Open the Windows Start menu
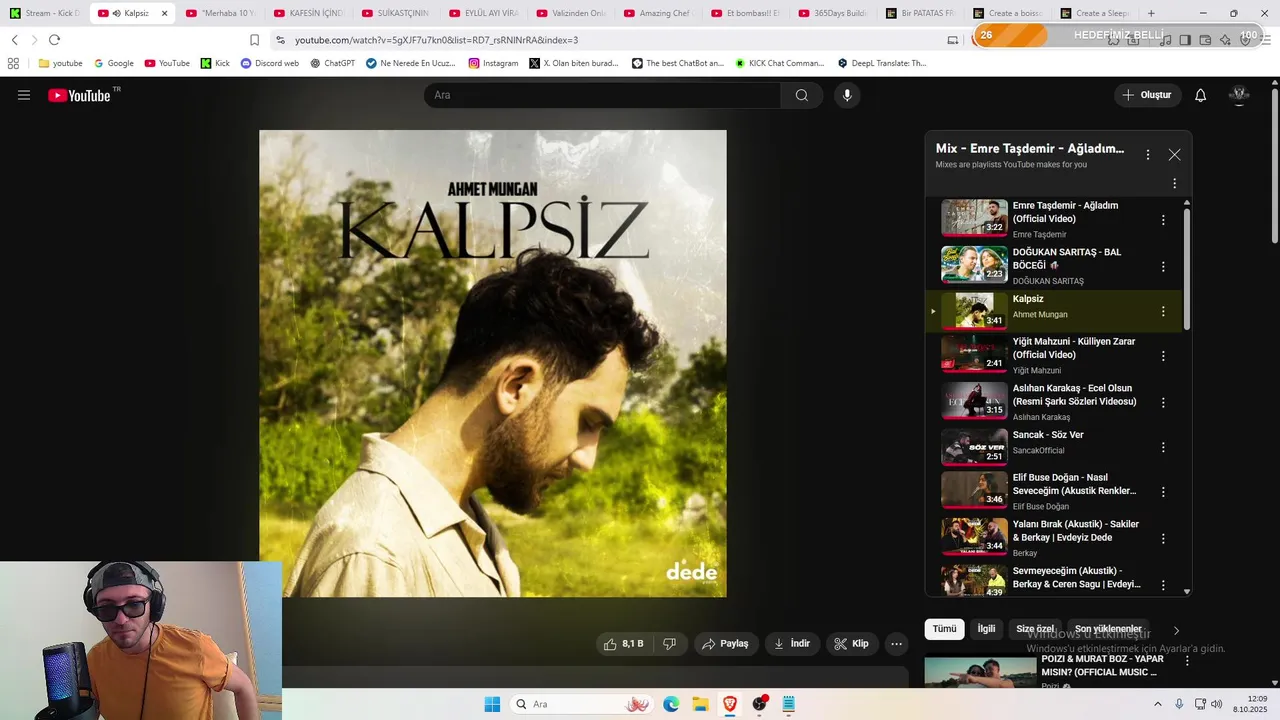The image size is (1280, 720). pos(492,704)
